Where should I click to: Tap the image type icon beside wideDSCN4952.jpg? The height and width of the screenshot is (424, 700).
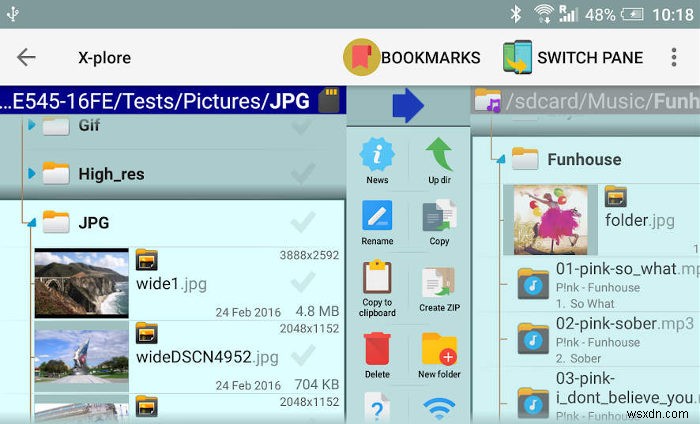click(147, 333)
